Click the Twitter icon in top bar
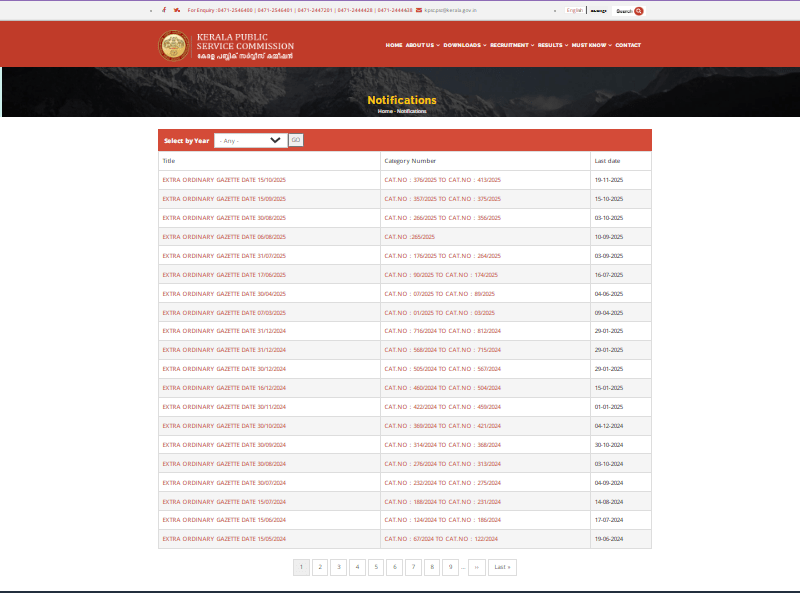Viewport: 800px width, 593px height. pyautogui.click(x=175, y=9)
